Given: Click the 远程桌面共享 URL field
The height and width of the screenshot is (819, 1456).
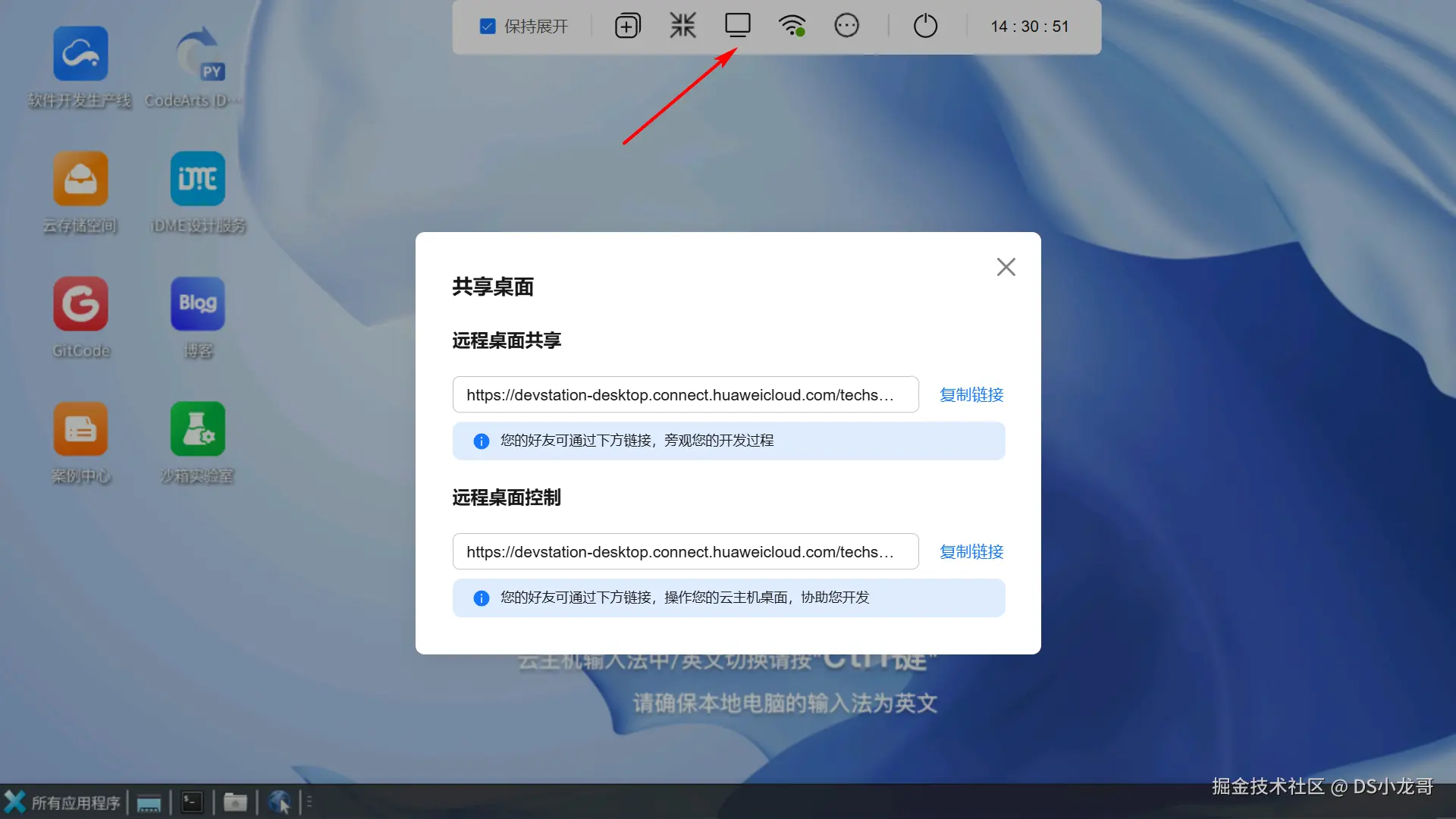Looking at the screenshot, I should click(x=685, y=395).
